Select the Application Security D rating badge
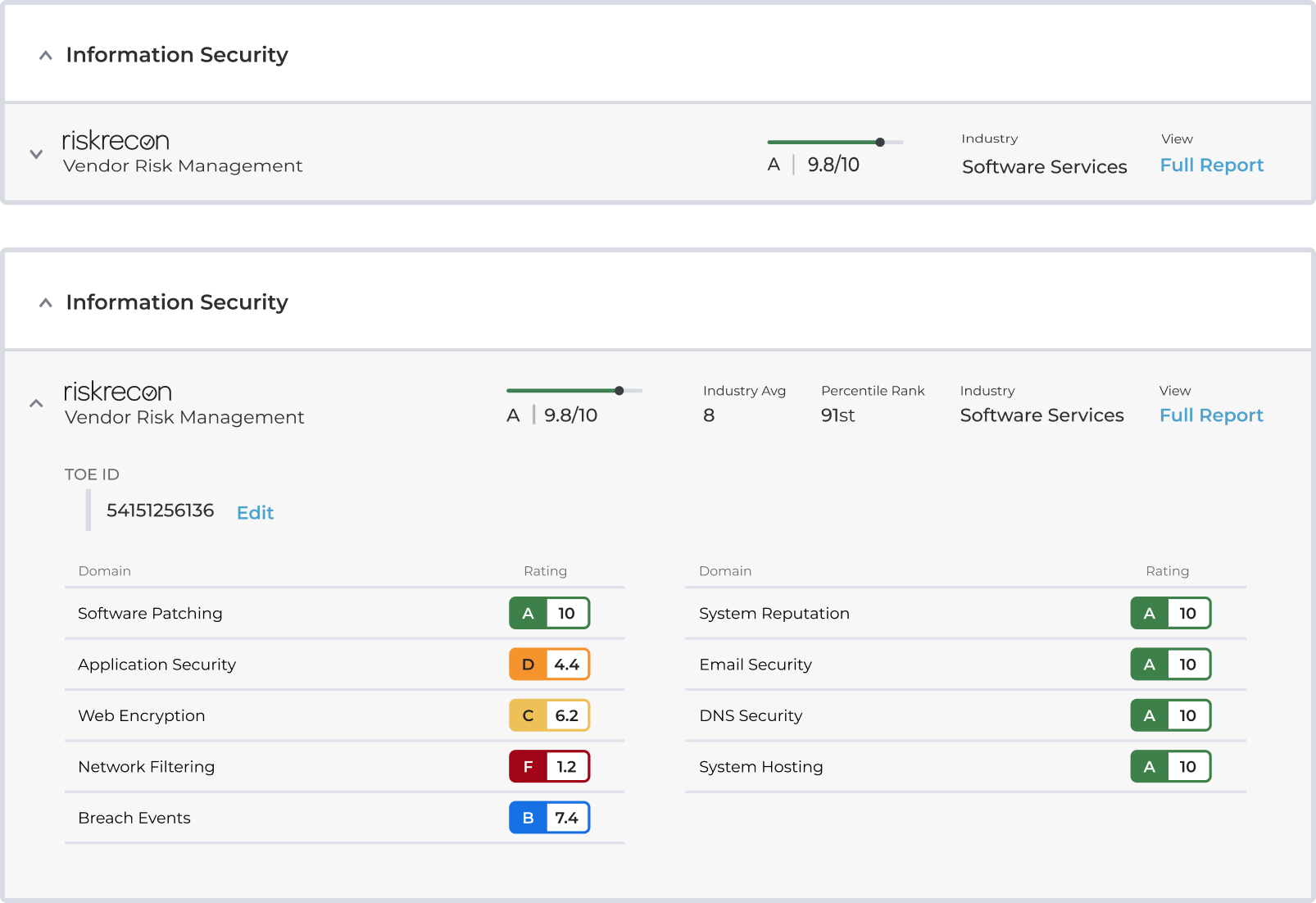This screenshot has width=1316, height=903. click(549, 665)
